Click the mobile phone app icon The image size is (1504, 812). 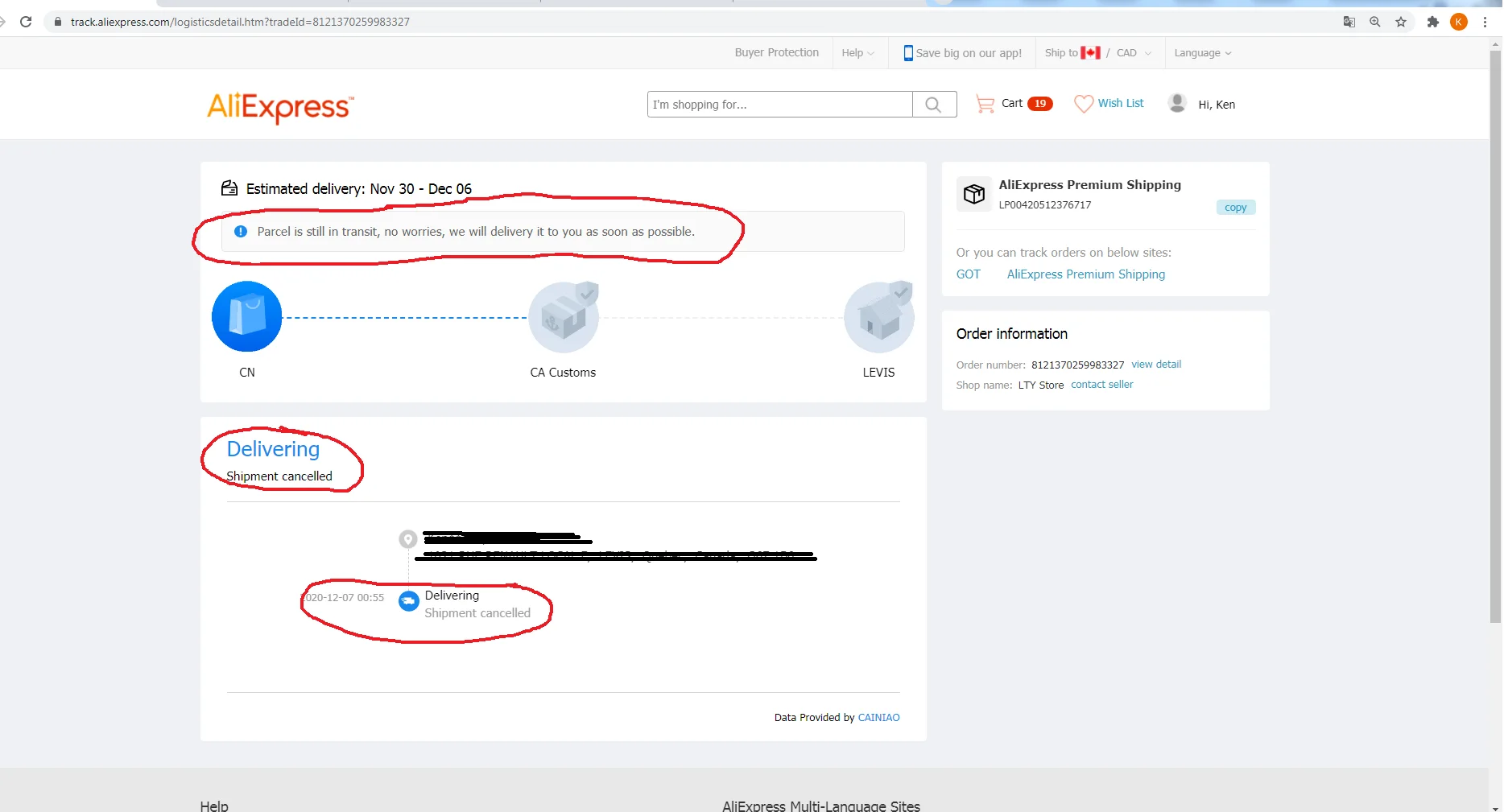908,53
